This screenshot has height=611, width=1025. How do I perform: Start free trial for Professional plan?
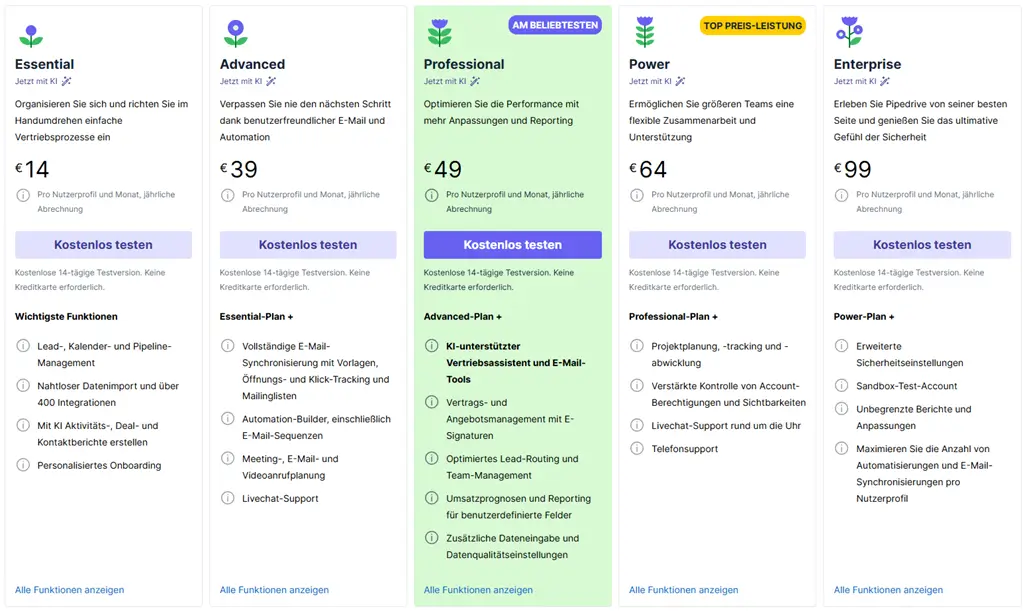[x=512, y=245]
